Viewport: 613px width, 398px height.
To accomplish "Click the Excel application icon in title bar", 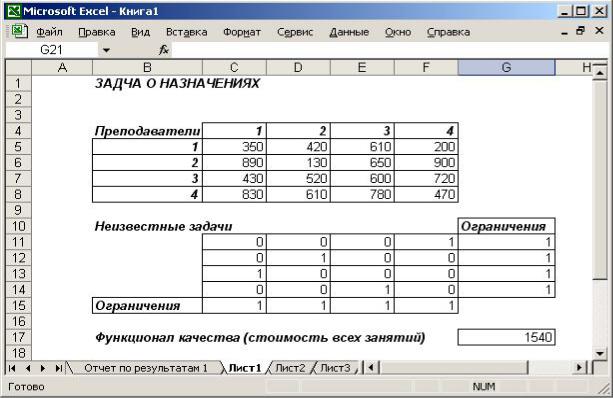I will [14, 11].
